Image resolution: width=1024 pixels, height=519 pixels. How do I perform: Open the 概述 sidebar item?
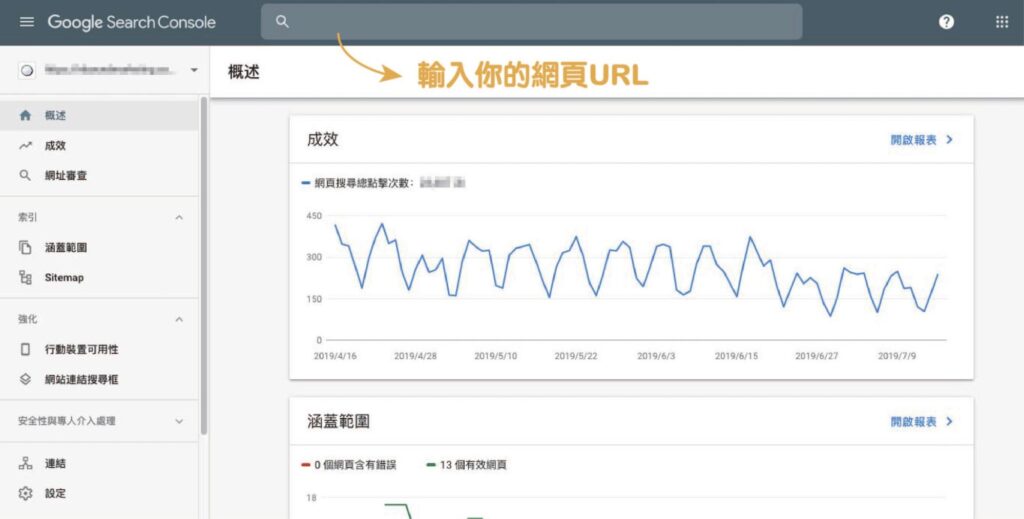(x=99, y=116)
